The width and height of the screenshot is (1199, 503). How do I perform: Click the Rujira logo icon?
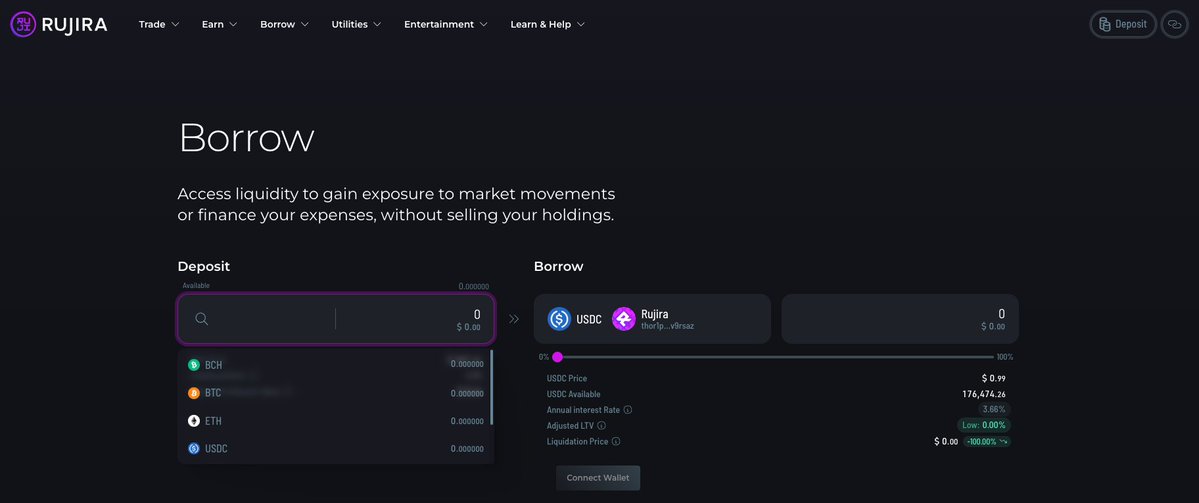(x=23, y=24)
